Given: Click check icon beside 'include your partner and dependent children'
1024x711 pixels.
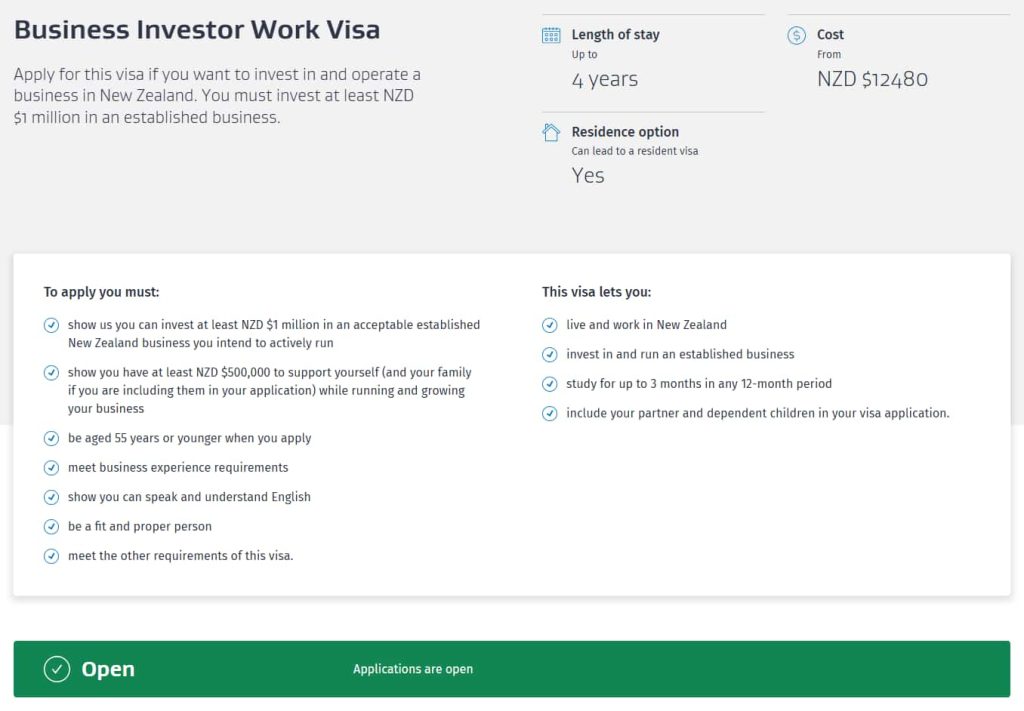Looking at the screenshot, I should 550,413.
